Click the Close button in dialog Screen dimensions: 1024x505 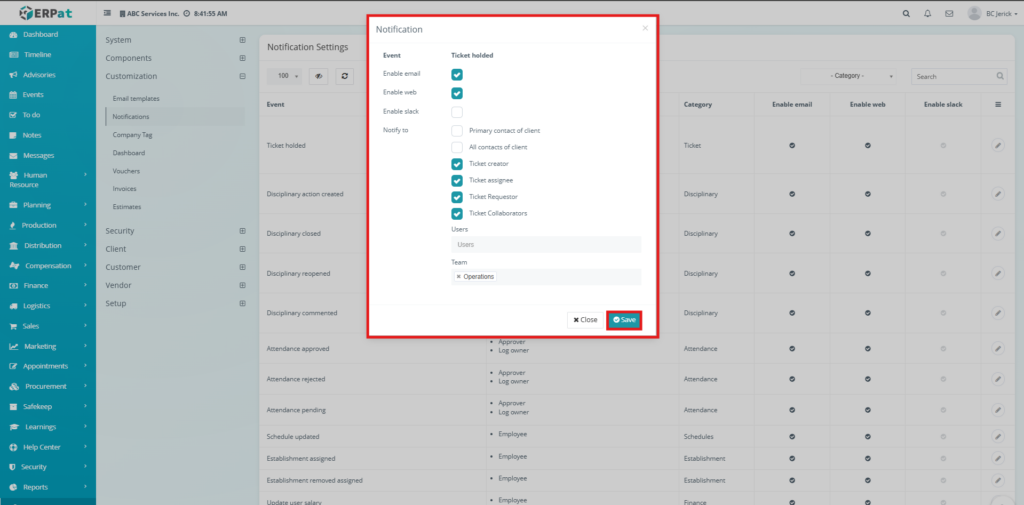[x=585, y=320]
